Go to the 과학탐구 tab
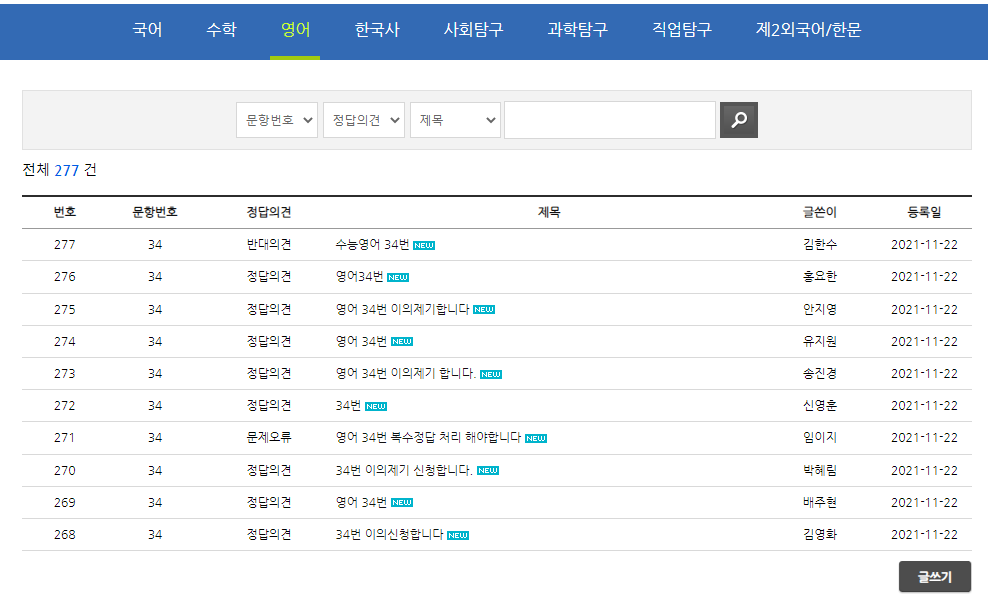The image size is (988, 606). (577, 30)
